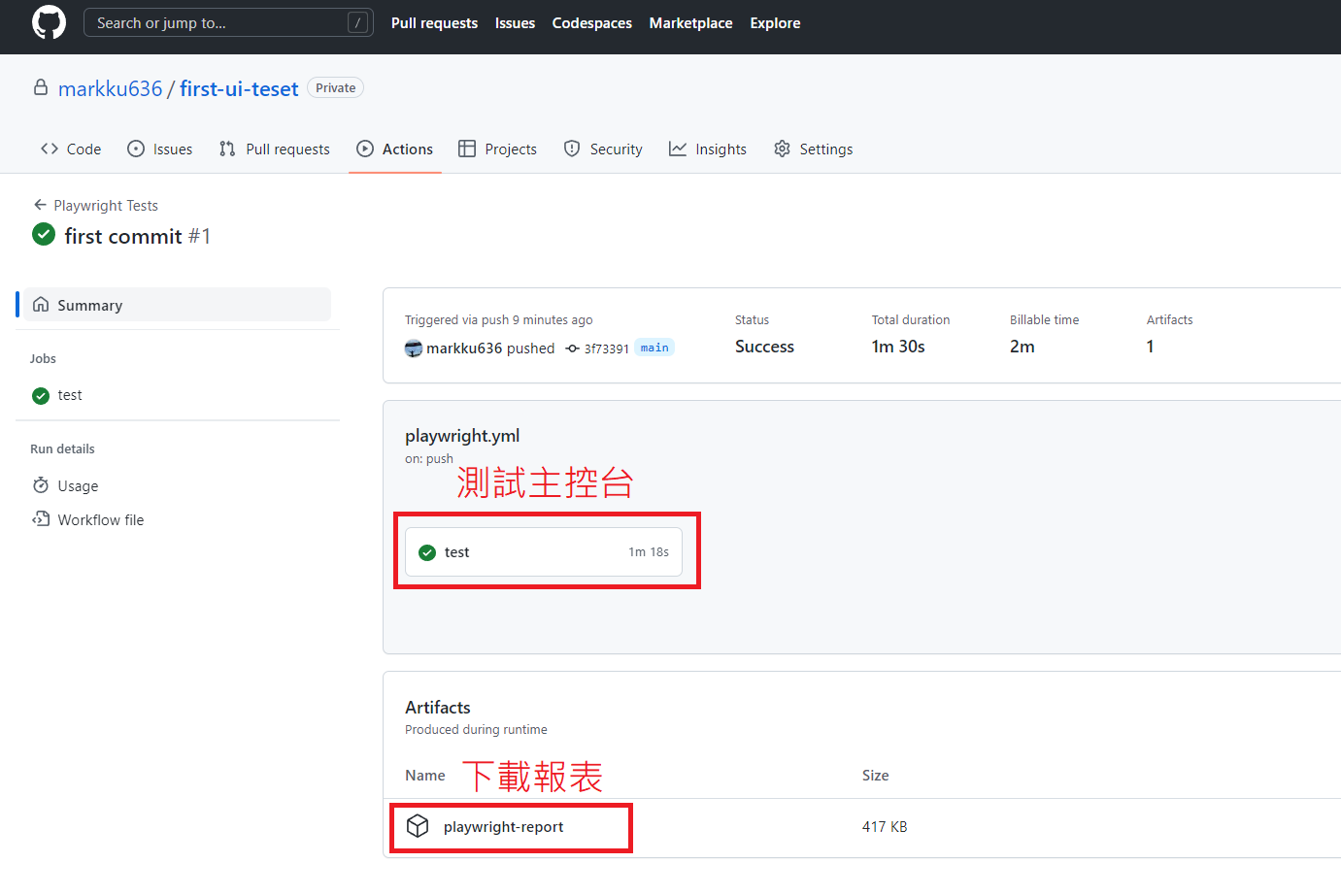1341x896 pixels.
Task: Download the playwright-report artifact
Action: 503,827
